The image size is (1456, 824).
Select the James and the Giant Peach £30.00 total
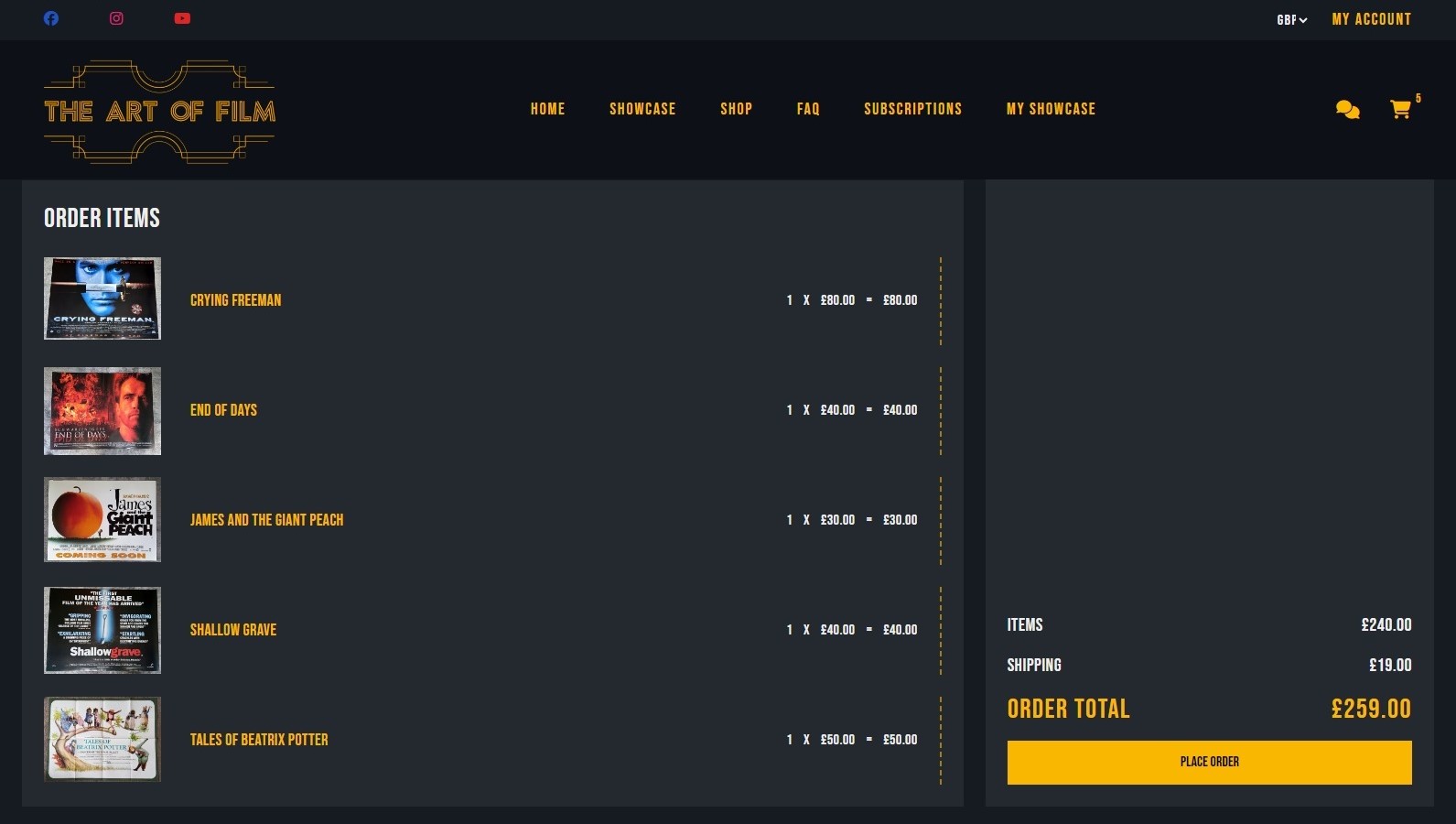click(900, 520)
